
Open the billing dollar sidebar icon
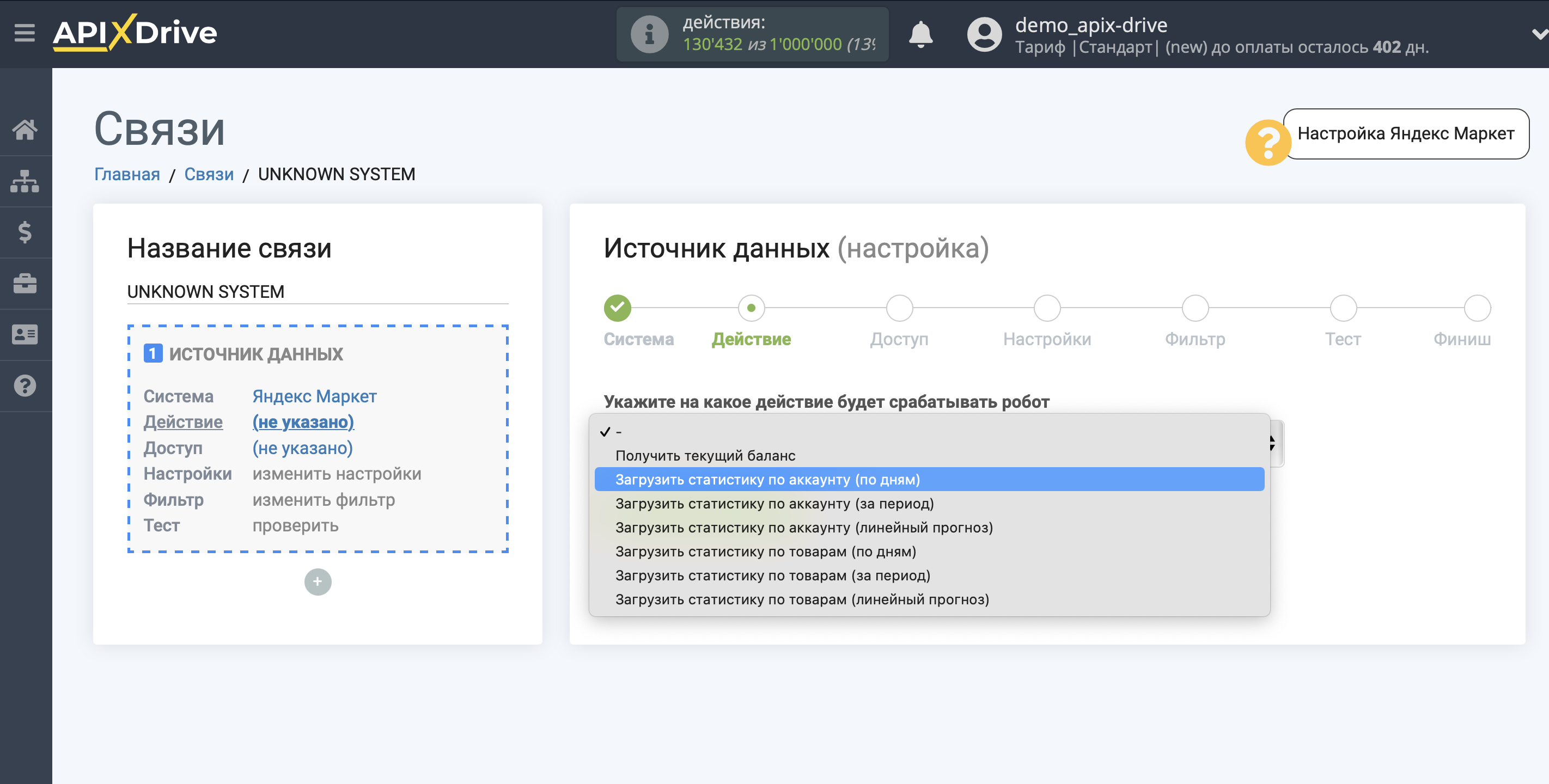25,232
